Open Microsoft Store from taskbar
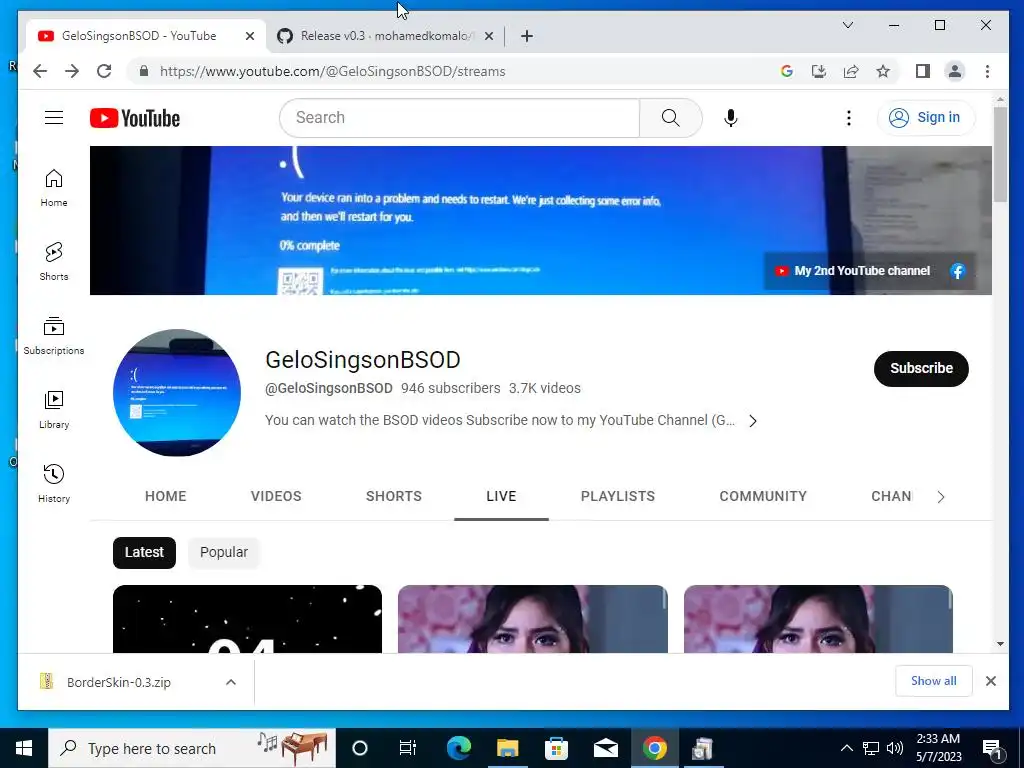 coord(556,748)
